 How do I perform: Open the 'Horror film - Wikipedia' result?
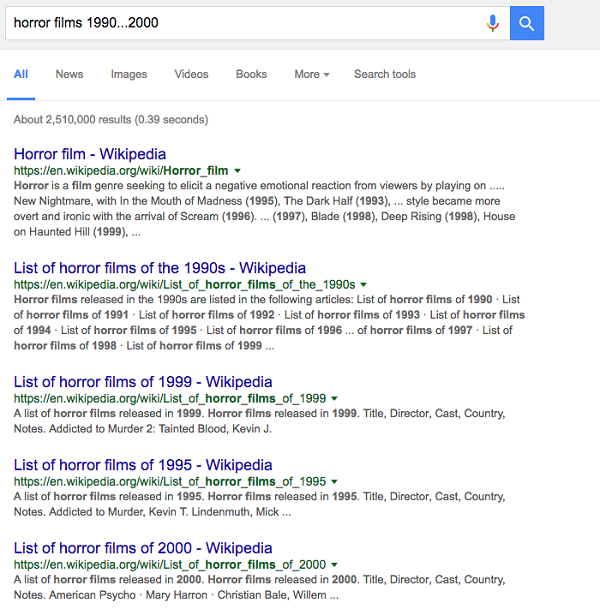pyautogui.click(x=90, y=154)
